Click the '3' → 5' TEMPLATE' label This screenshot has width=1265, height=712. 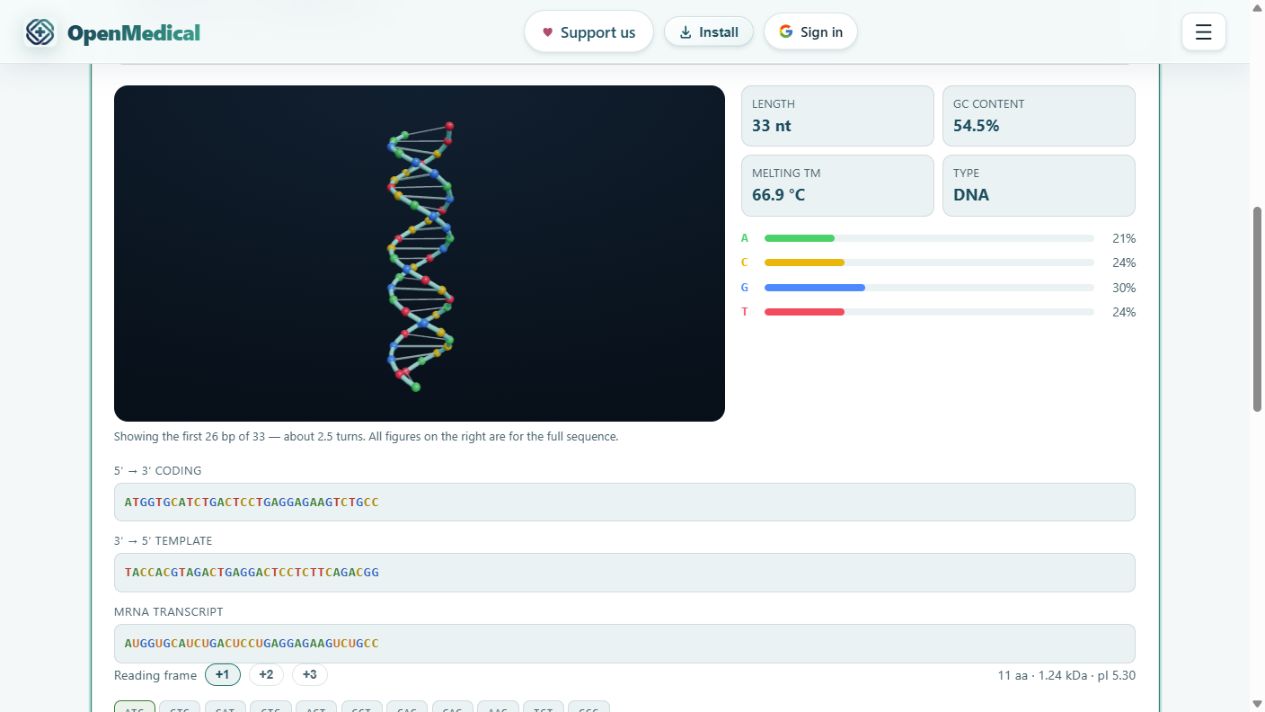pos(163,541)
